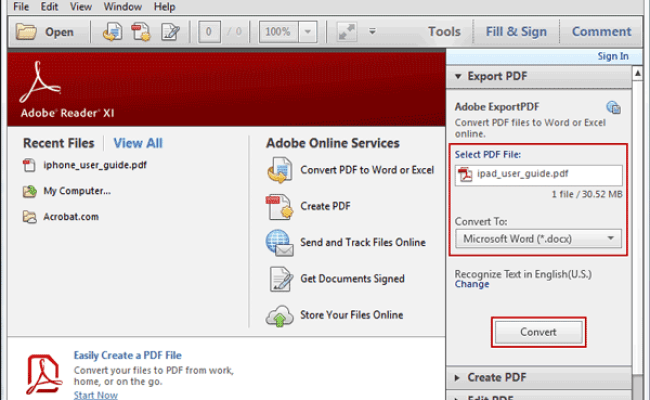Click the PDF icon beside ipad_user_guide.pdf
650x400 pixels.
pyautogui.click(x=465, y=175)
